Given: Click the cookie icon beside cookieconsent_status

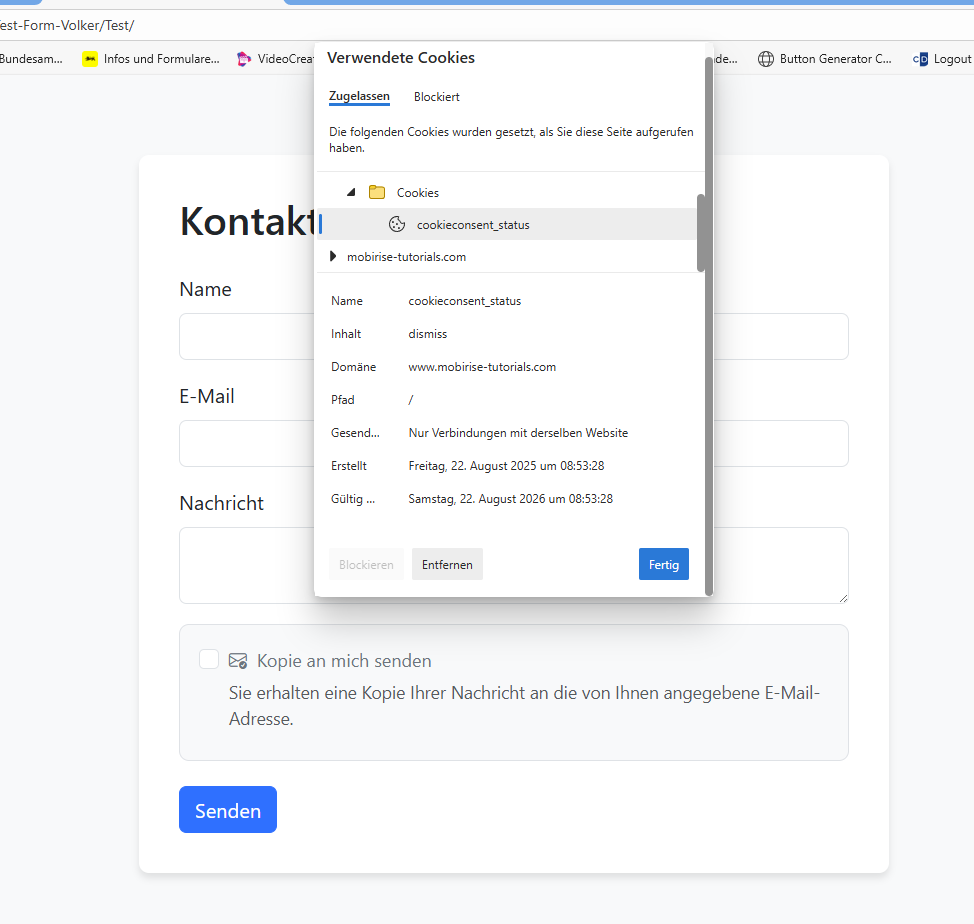Looking at the screenshot, I should (396, 225).
